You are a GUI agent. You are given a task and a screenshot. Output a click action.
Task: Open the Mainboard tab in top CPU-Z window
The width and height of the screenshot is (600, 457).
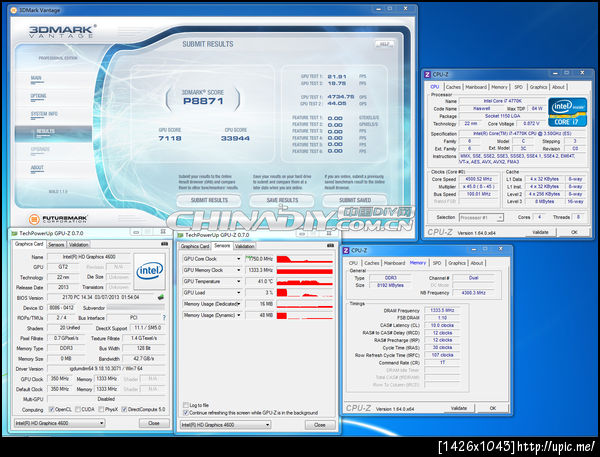[476, 87]
